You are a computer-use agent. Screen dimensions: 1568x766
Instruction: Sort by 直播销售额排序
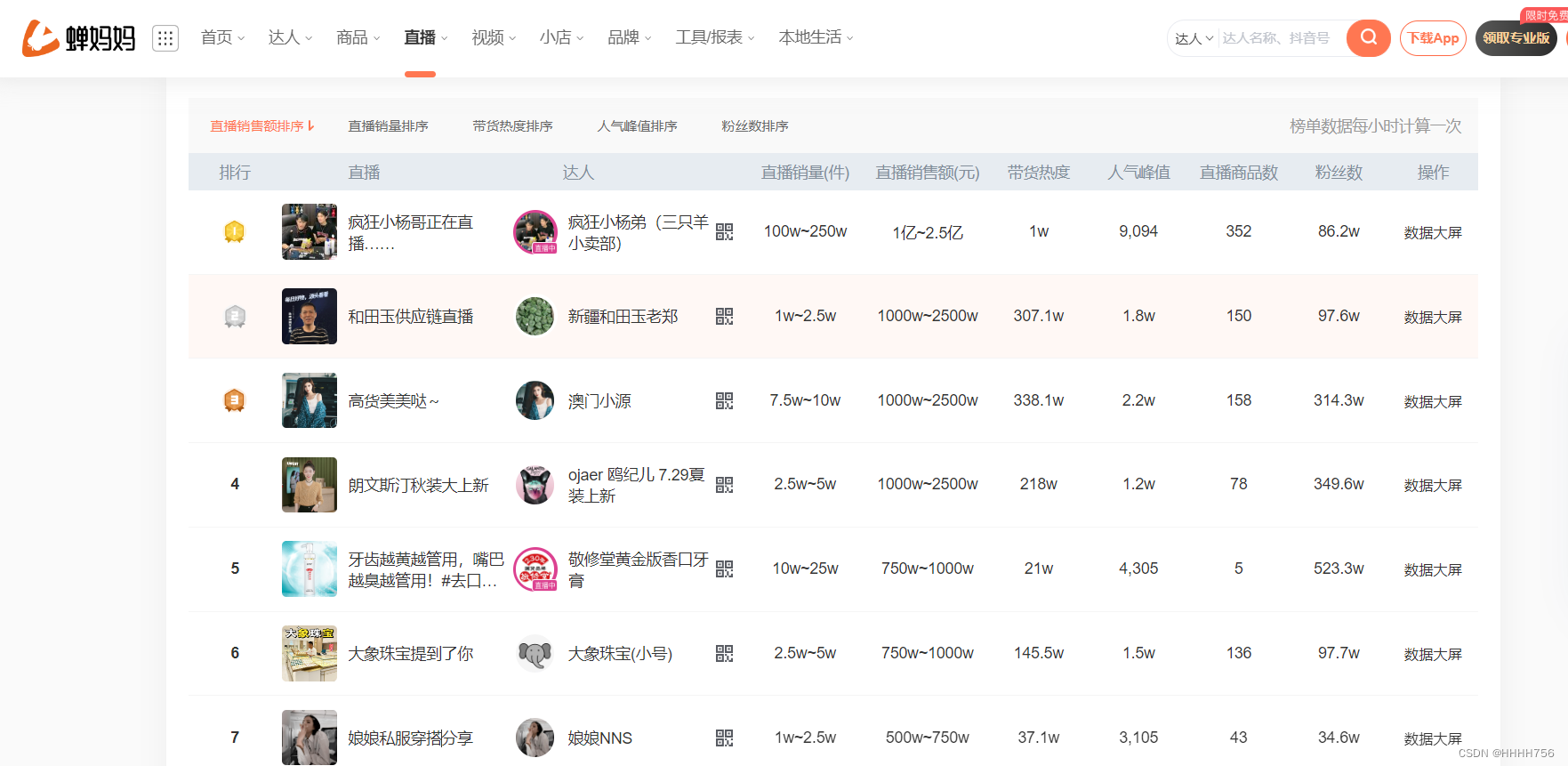[261, 126]
